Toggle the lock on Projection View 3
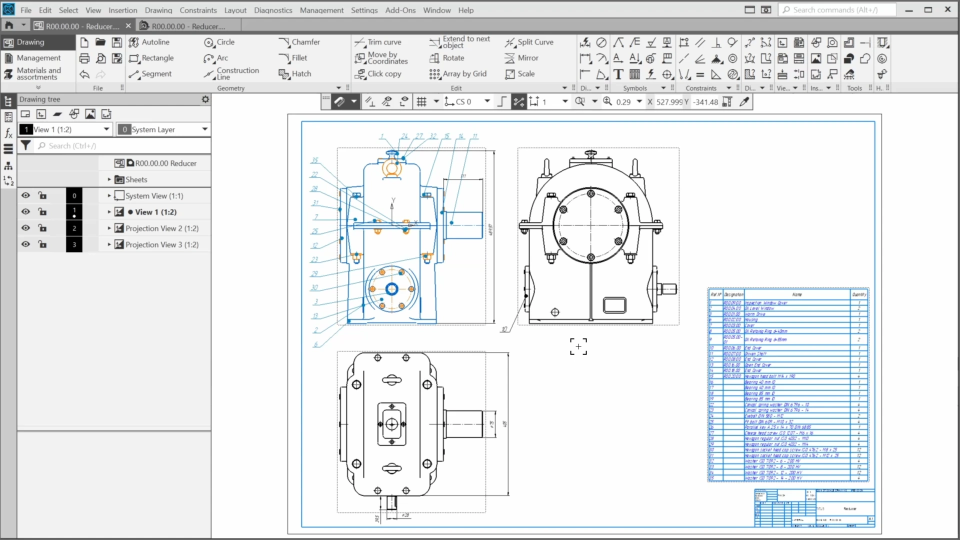The height and width of the screenshot is (540, 960). (x=43, y=244)
